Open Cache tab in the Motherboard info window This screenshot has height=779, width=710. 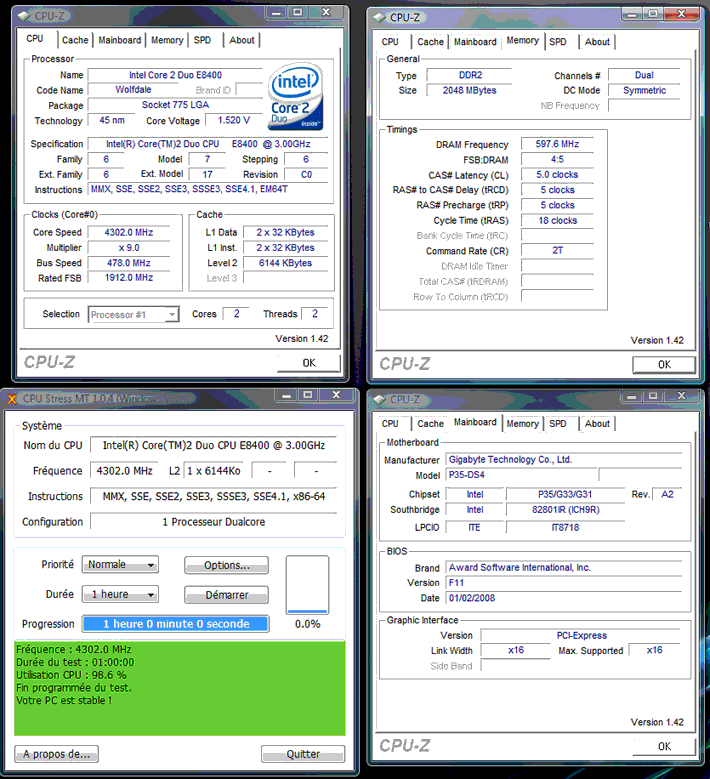431,424
